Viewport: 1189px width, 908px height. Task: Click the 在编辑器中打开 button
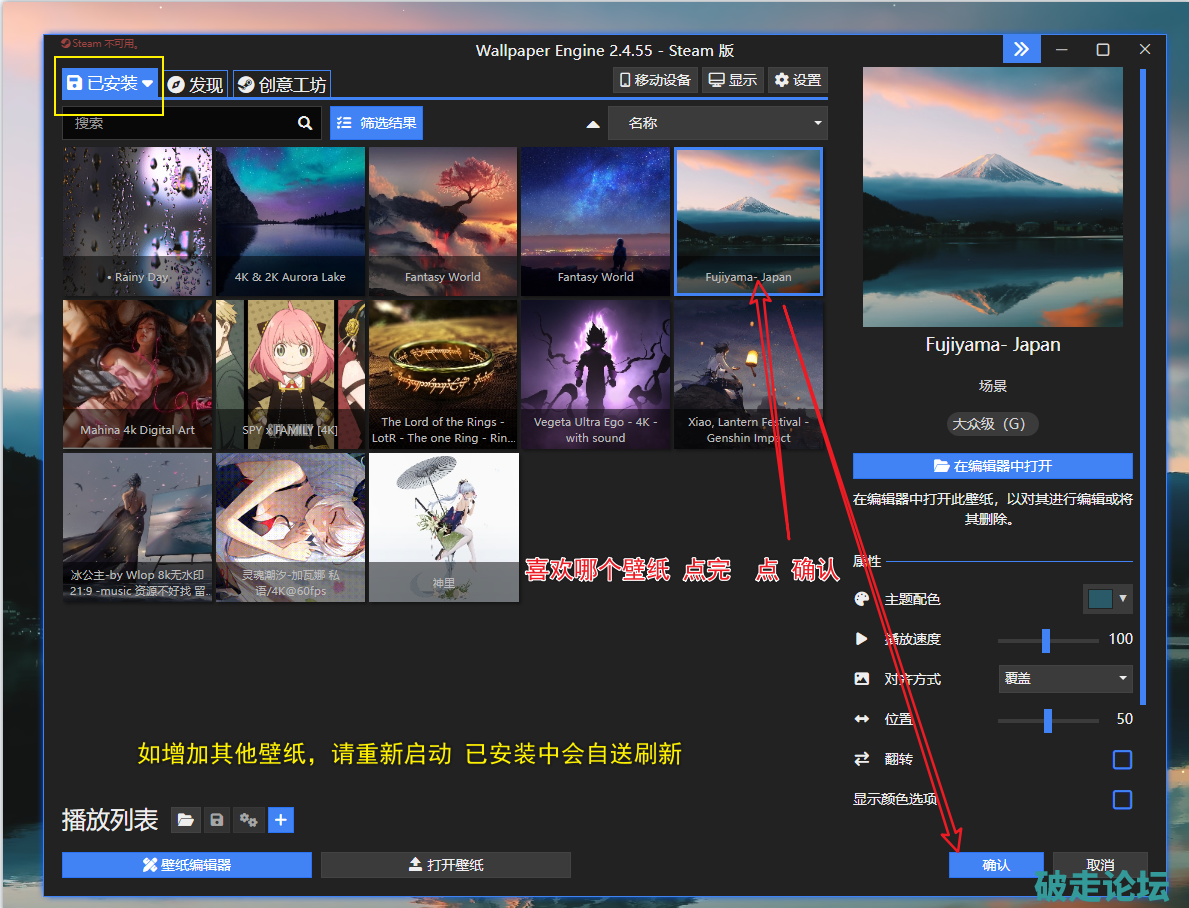992,466
